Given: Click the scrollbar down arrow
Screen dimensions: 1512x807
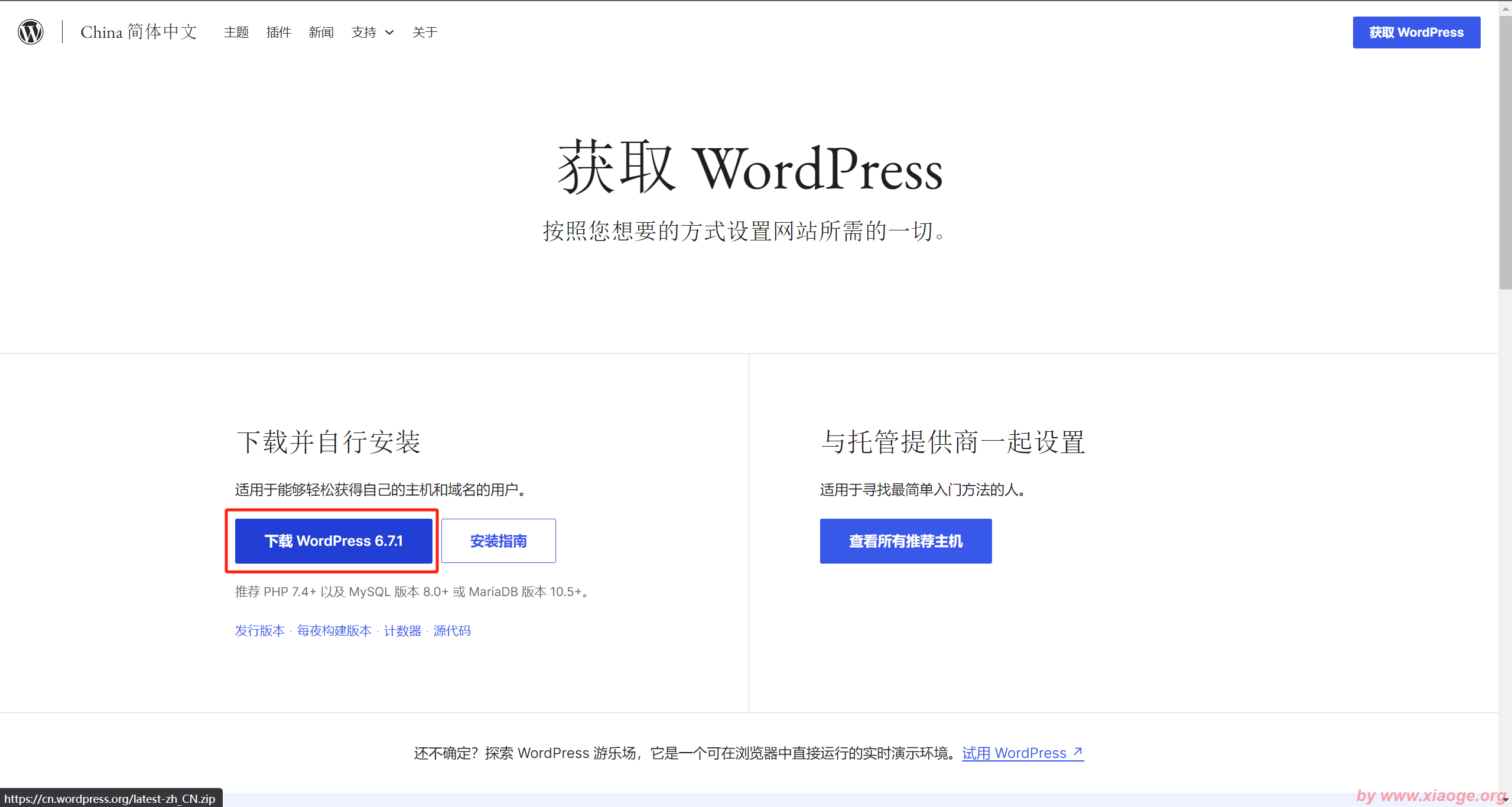Looking at the screenshot, I should click(1505, 799).
